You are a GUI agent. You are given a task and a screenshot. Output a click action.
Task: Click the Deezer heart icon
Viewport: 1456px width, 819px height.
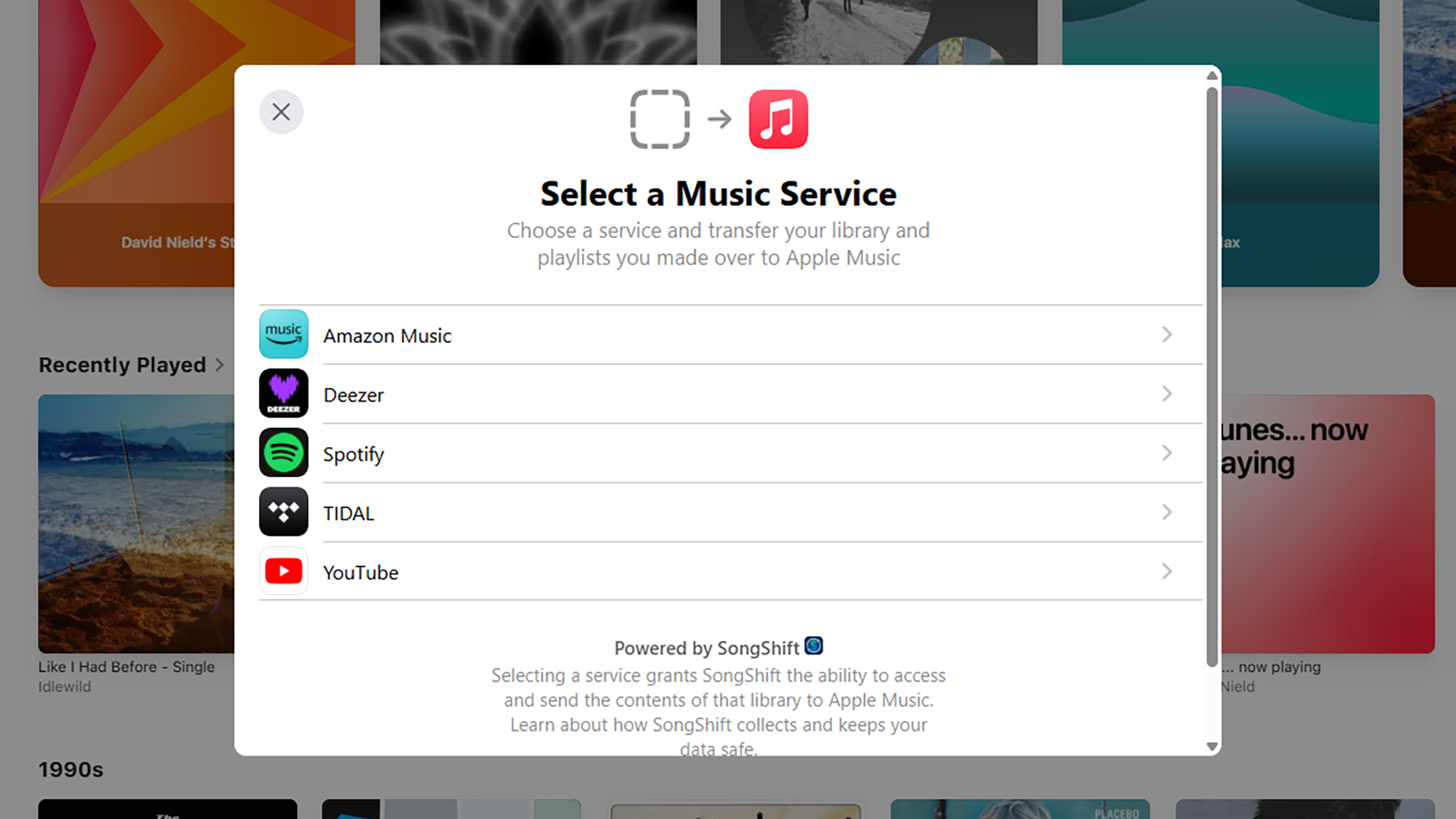283,393
